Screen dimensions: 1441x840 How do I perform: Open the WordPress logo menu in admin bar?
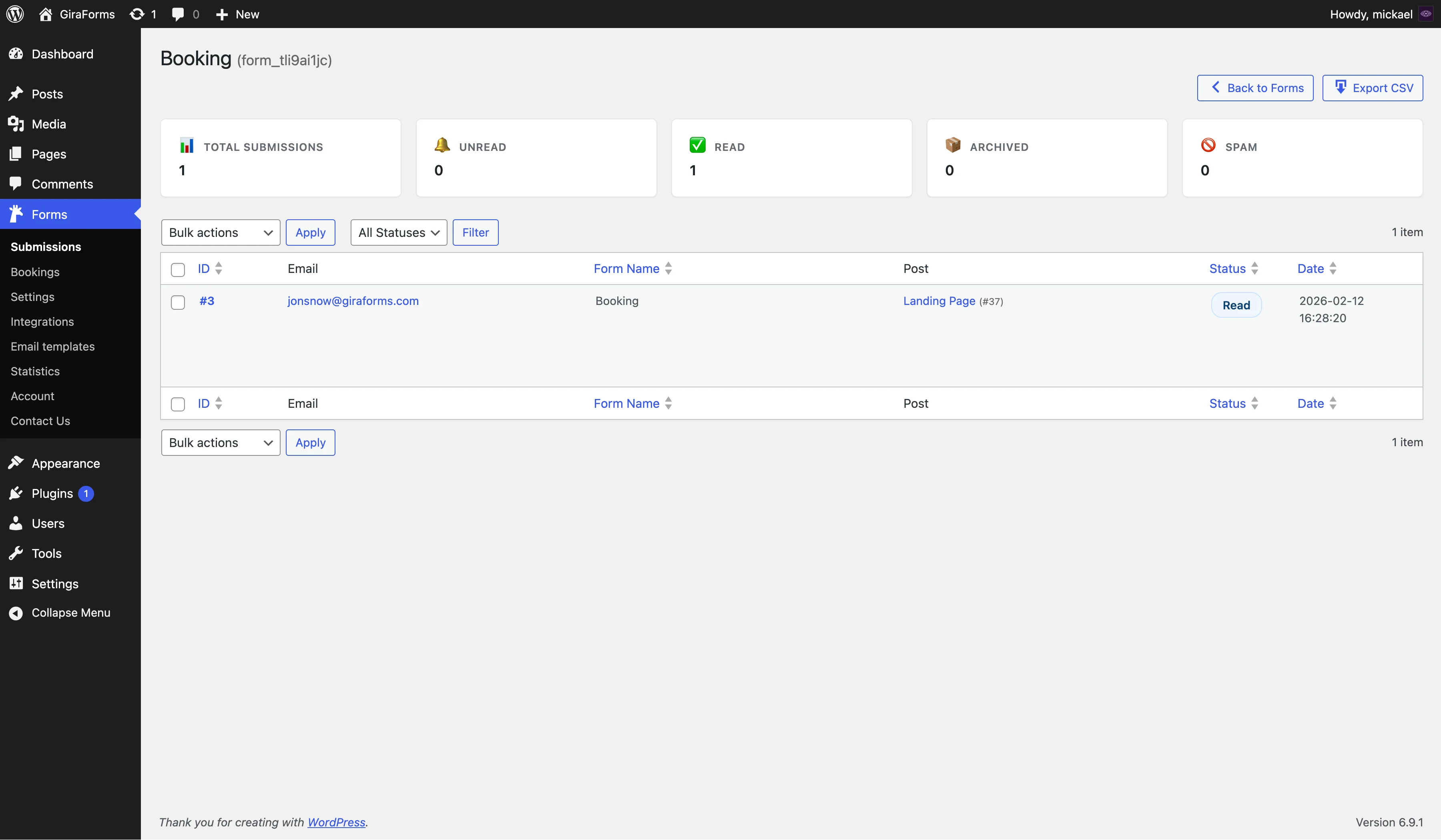[14, 14]
